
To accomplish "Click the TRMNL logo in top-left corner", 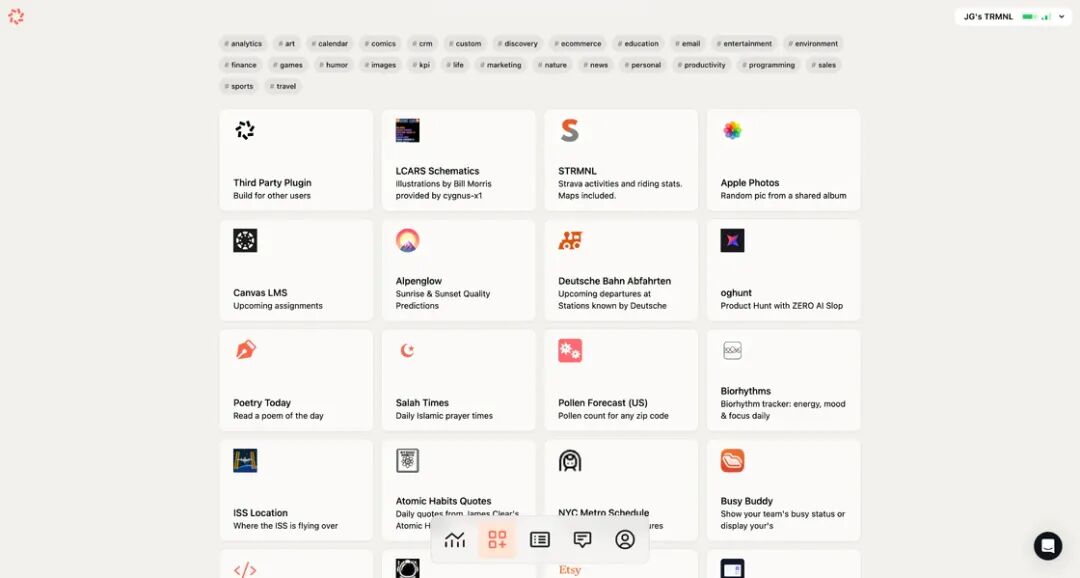I will click(x=16, y=17).
